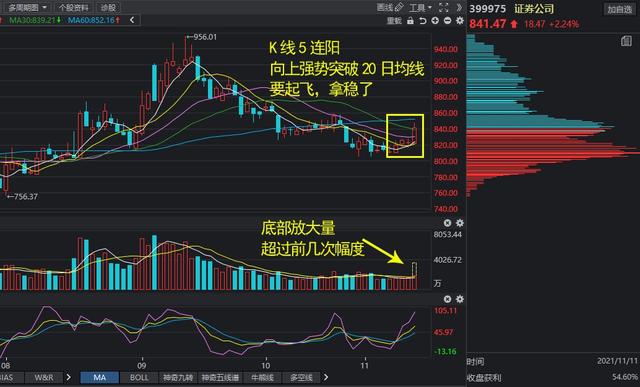Click the 09 month marker on time axis
The image size is (640, 387).
click(141, 365)
